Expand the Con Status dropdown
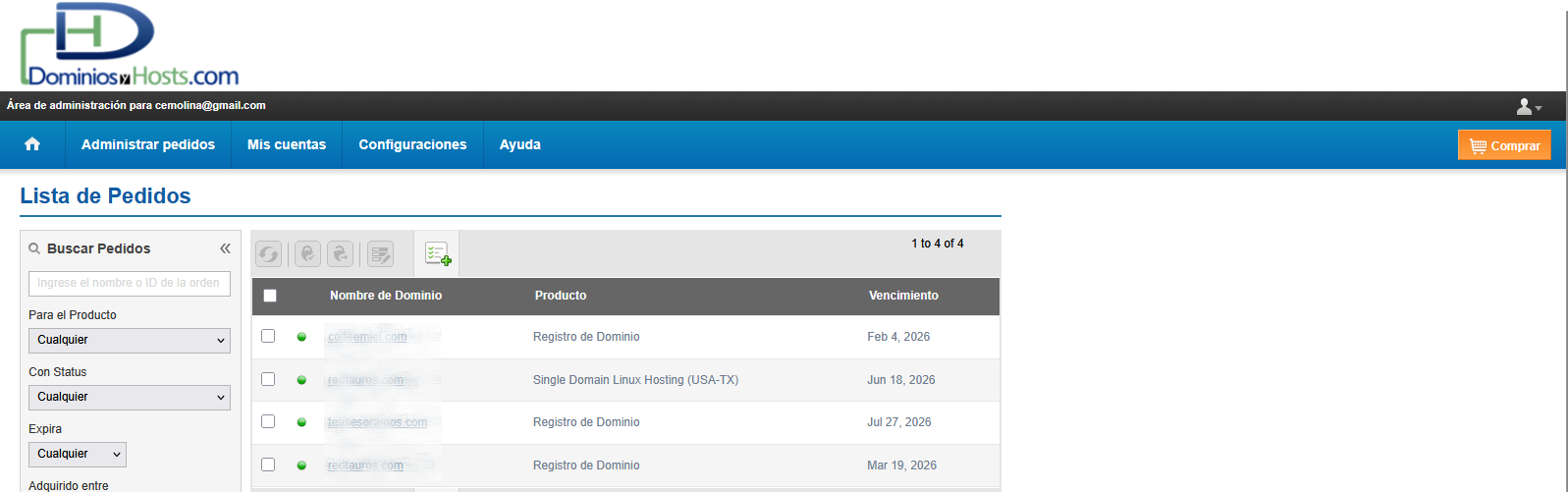The height and width of the screenshot is (492, 1568). click(130, 397)
